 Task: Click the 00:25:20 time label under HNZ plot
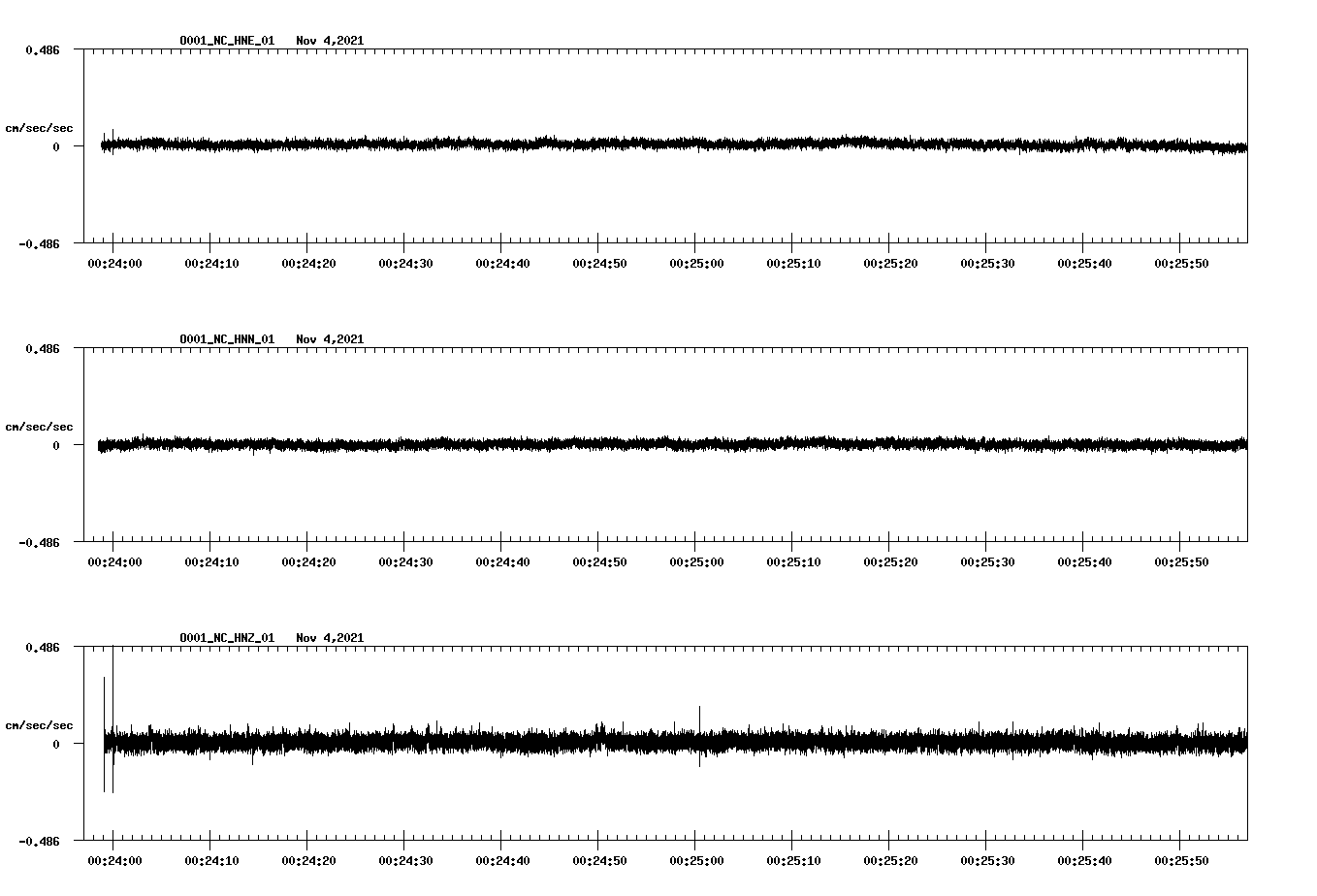pyautogui.click(x=890, y=861)
